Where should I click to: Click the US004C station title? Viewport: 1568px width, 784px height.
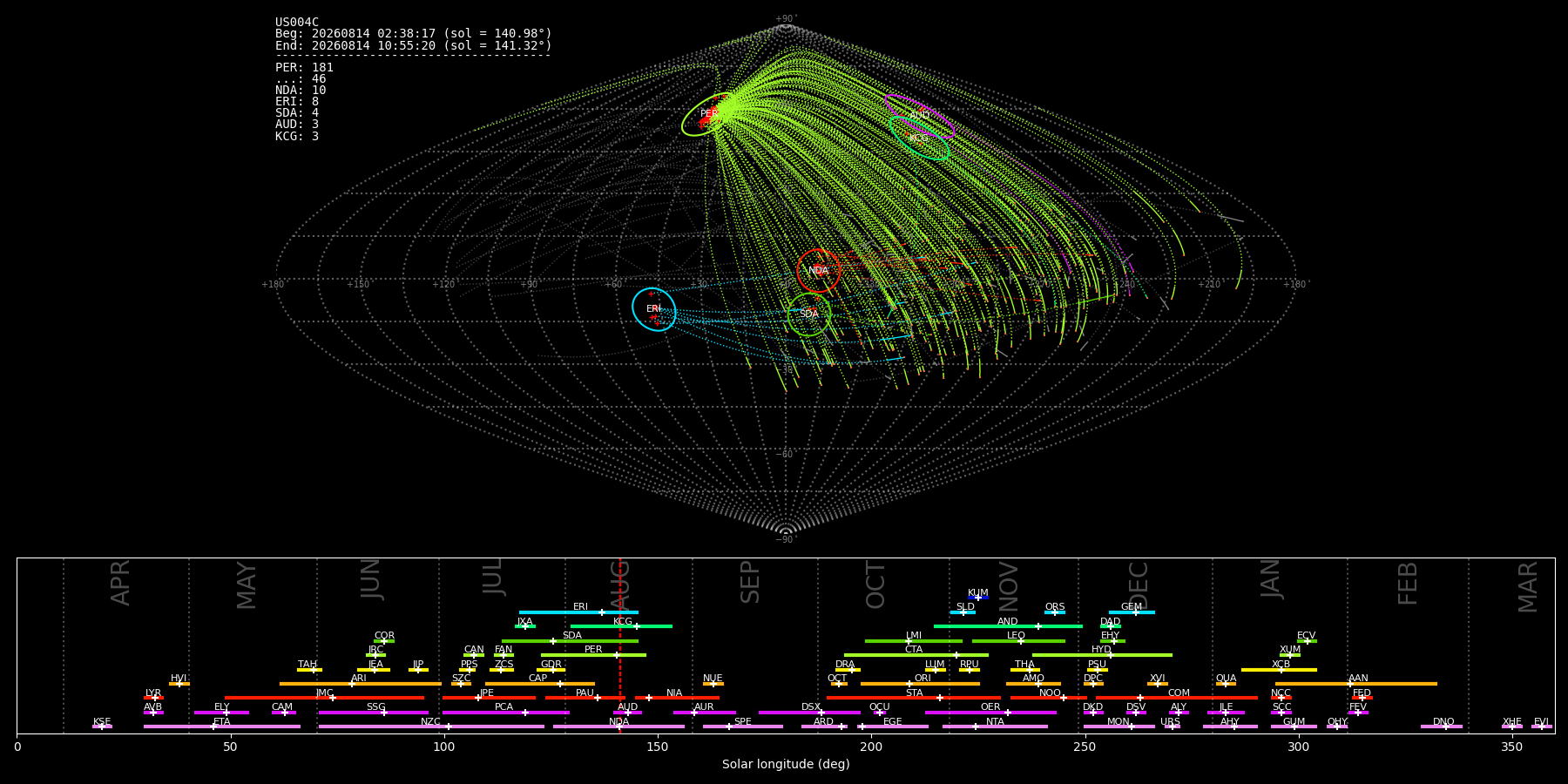[297, 22]
